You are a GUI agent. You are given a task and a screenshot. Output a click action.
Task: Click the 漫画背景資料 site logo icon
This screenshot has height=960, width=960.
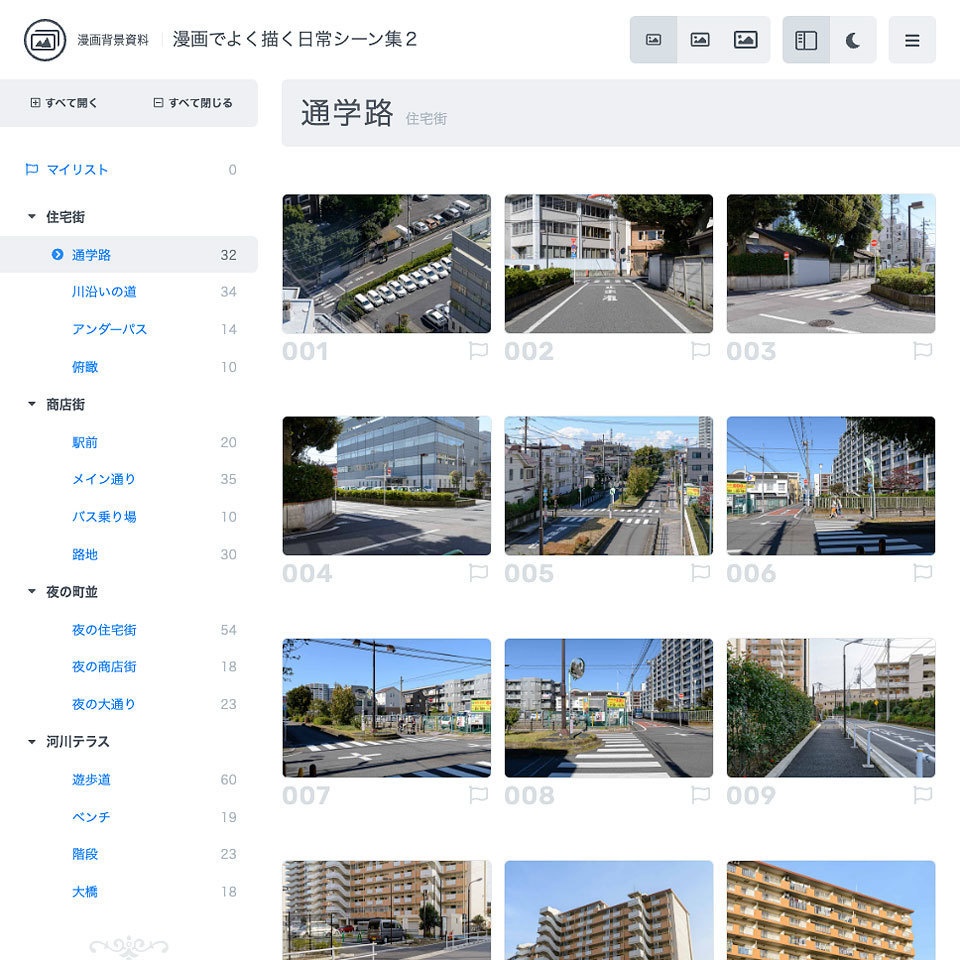click(41, 41)
